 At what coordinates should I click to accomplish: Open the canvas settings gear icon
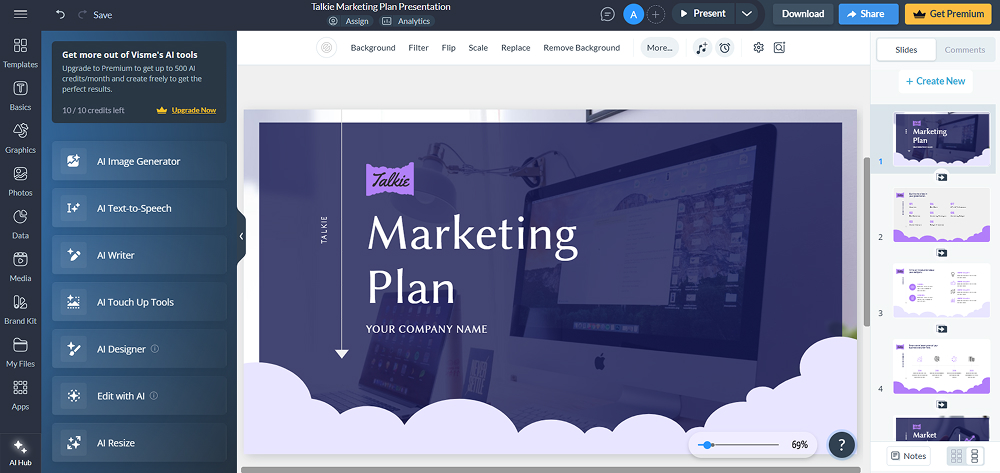pyautogui.click(x=758, y=48)
